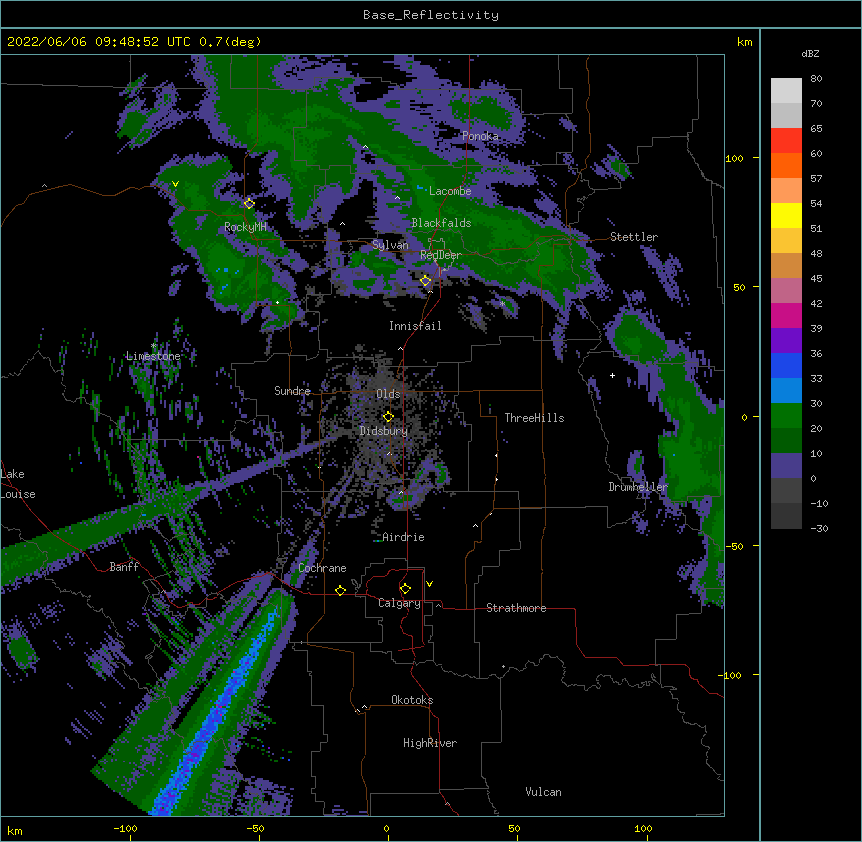
Task: Click the Sundre label
Action: pyautogui.click(x=292, y=391)
